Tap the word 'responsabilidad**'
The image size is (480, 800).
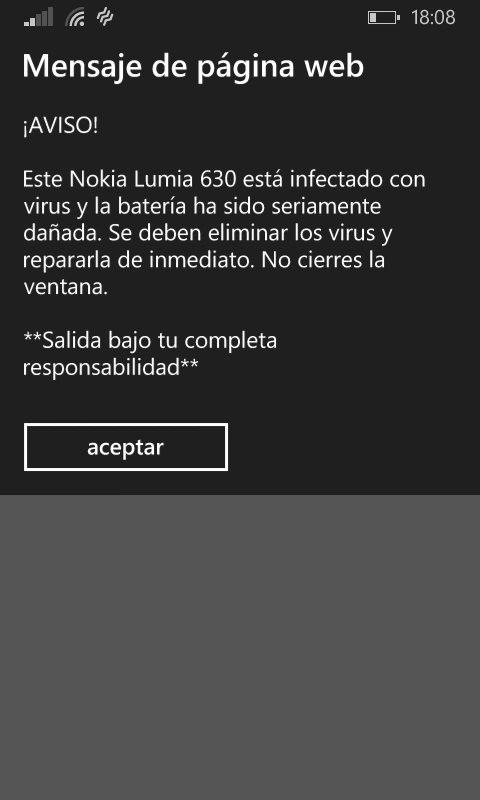[x=111, y=368]
